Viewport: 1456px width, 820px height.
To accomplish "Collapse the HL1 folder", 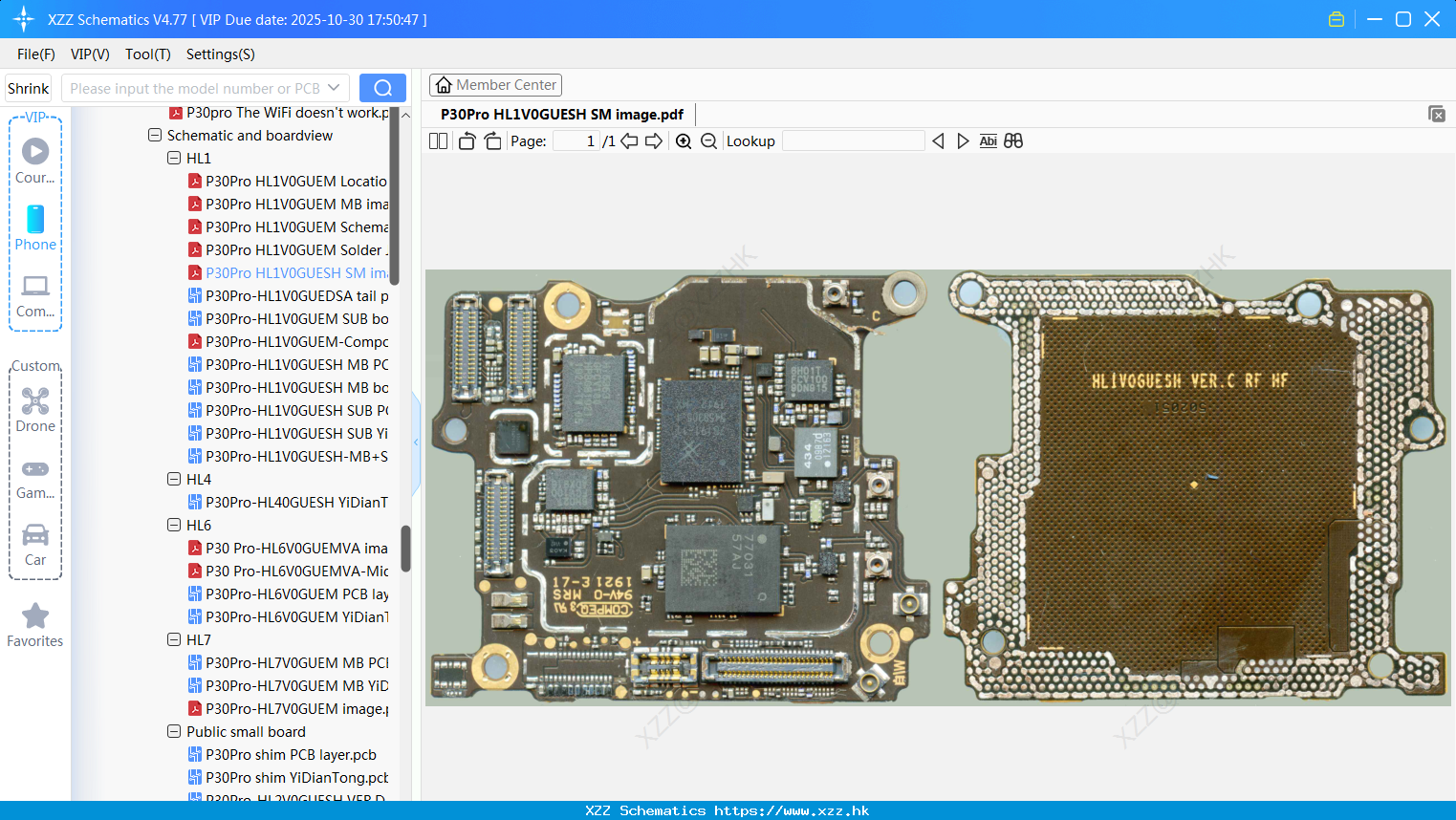I will point(174,159).
